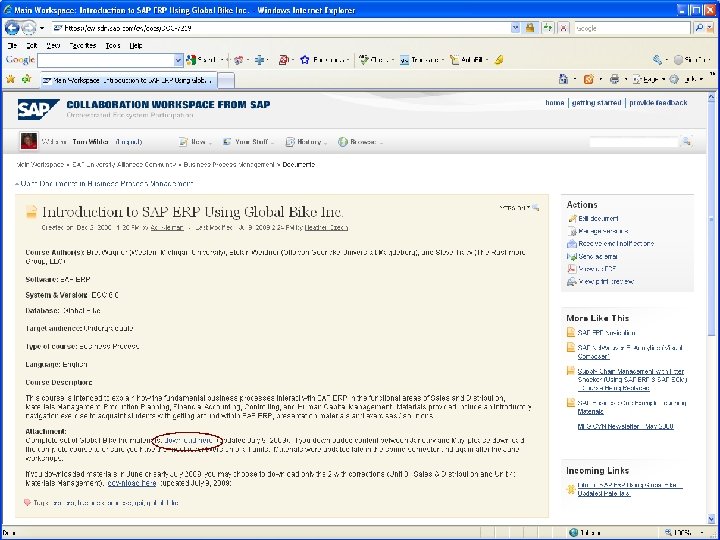Click the workspace search input field
720x540 pixels.
[x=634, y=142]
